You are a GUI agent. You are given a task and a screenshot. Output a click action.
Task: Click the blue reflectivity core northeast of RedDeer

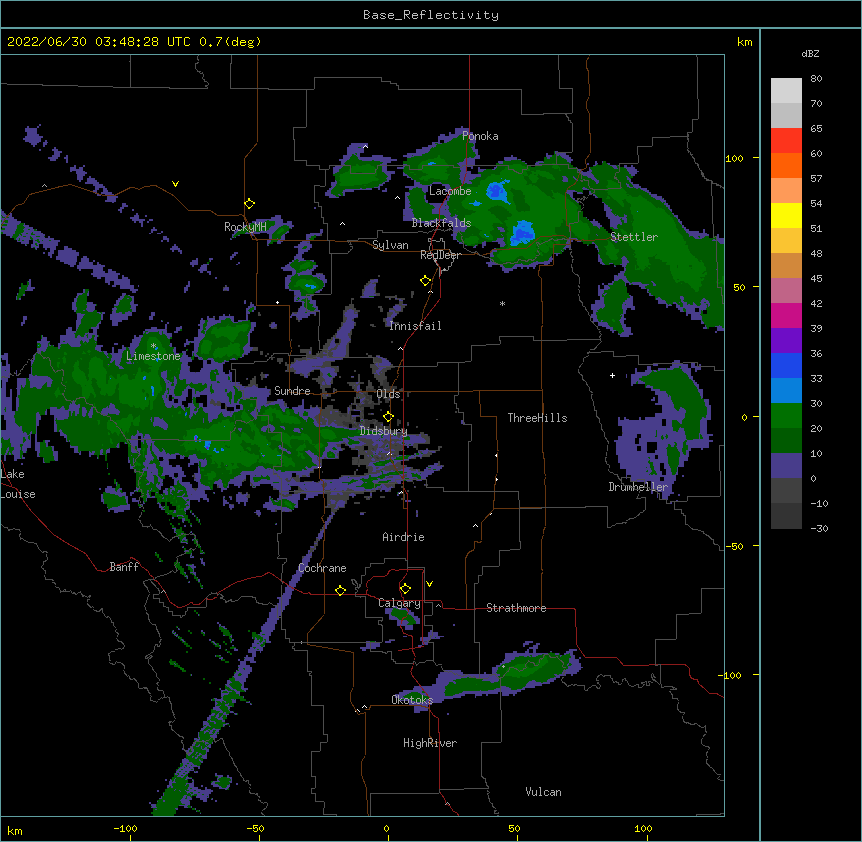click(x=522, y=232)
